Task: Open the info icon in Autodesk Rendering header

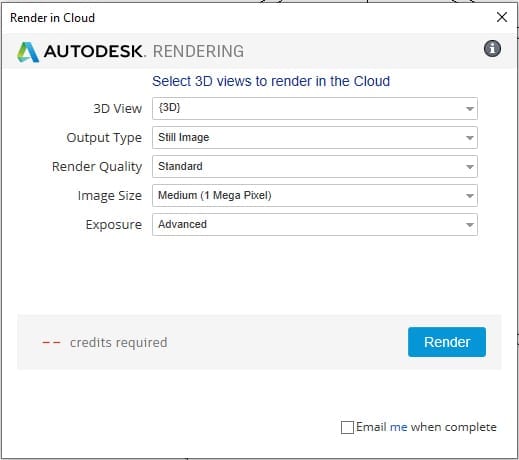Action: 492,49
